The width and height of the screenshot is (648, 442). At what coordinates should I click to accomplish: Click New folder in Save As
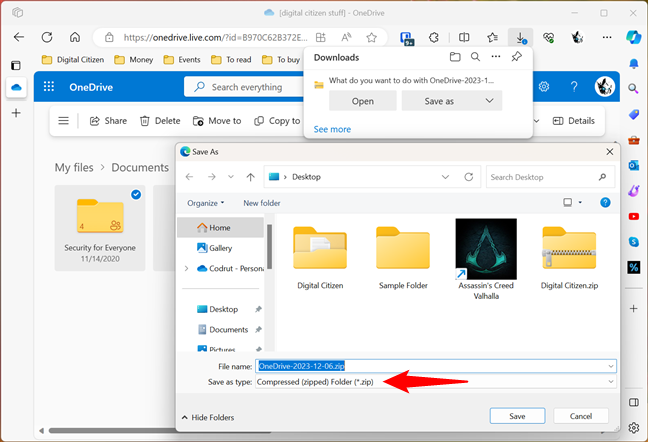pyautogui.click(x=262, y=203)
